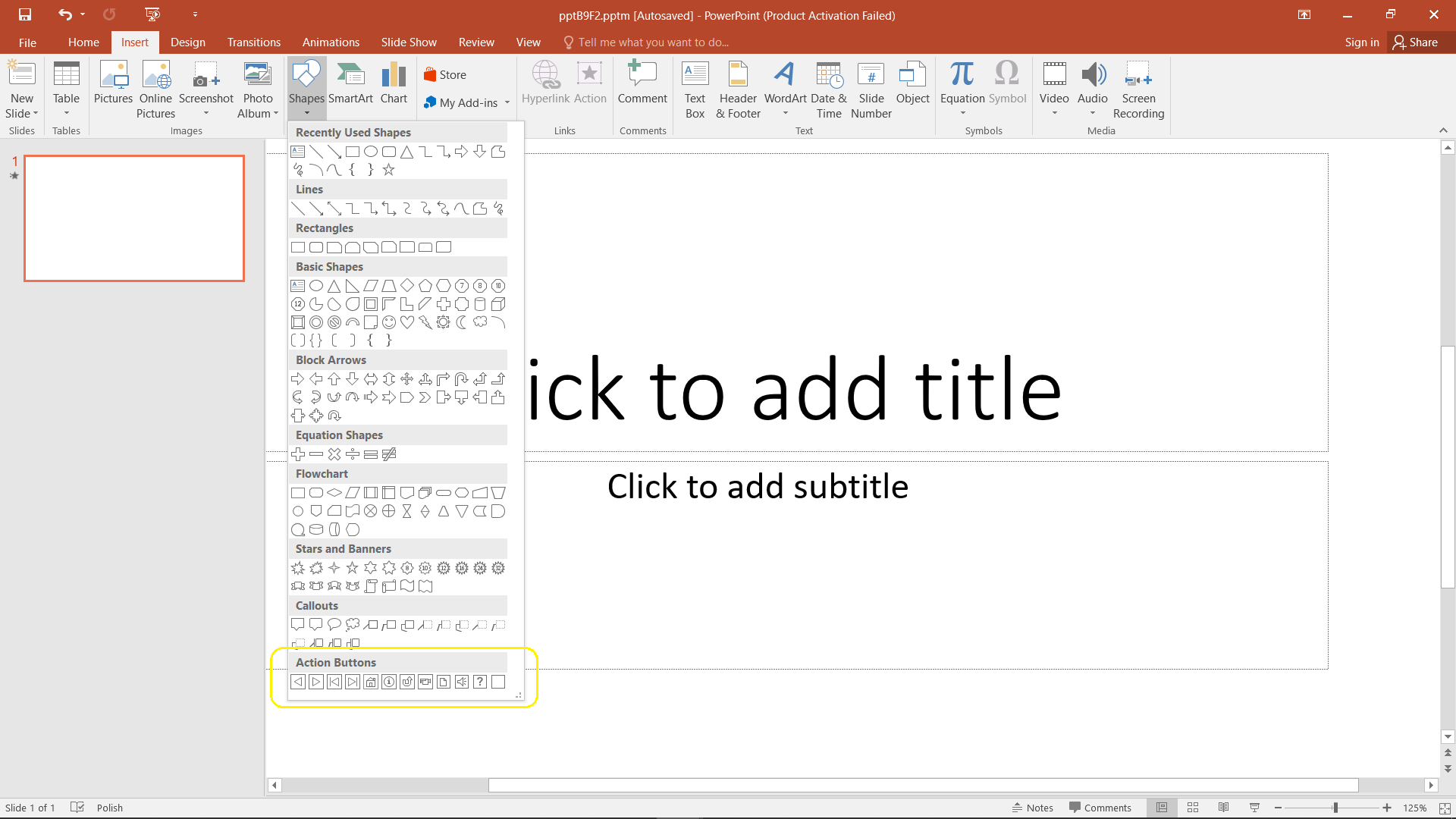1456x819 pixels.
Task: Insert a Hyperlink
Action: [546, 83]
